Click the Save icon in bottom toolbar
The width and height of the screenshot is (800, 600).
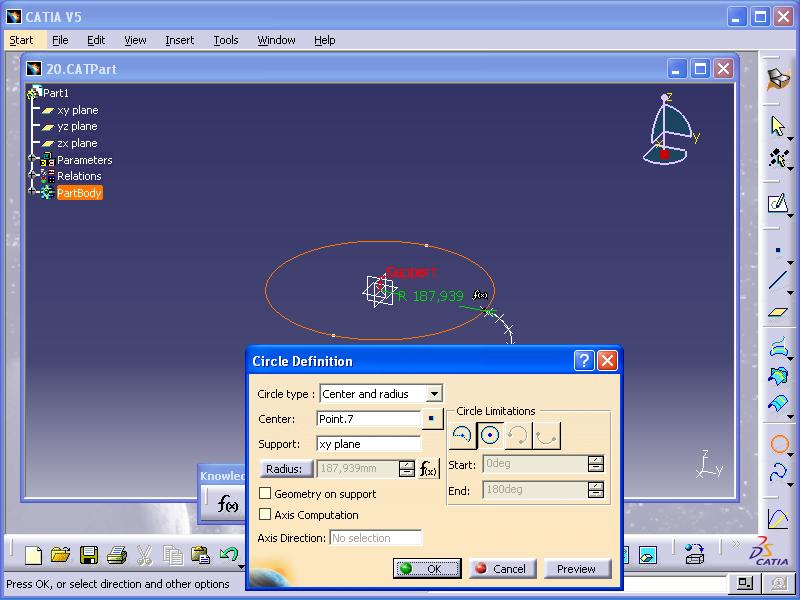tap(88, 554)
